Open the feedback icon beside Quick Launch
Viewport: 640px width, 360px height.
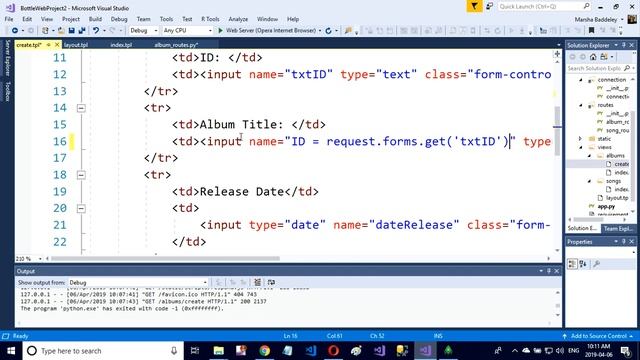point(489,7)
